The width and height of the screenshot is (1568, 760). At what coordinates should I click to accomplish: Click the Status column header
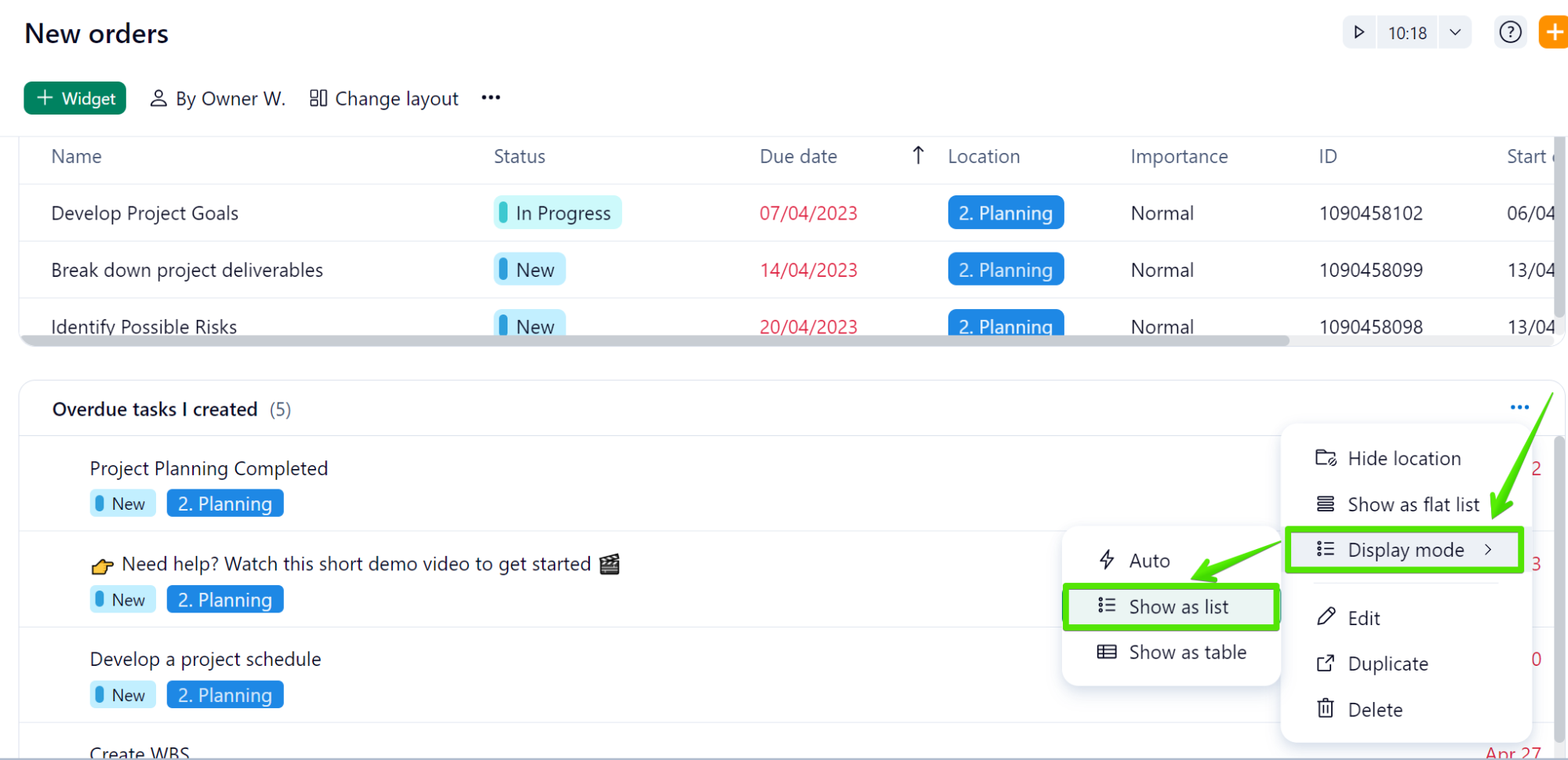519,157
